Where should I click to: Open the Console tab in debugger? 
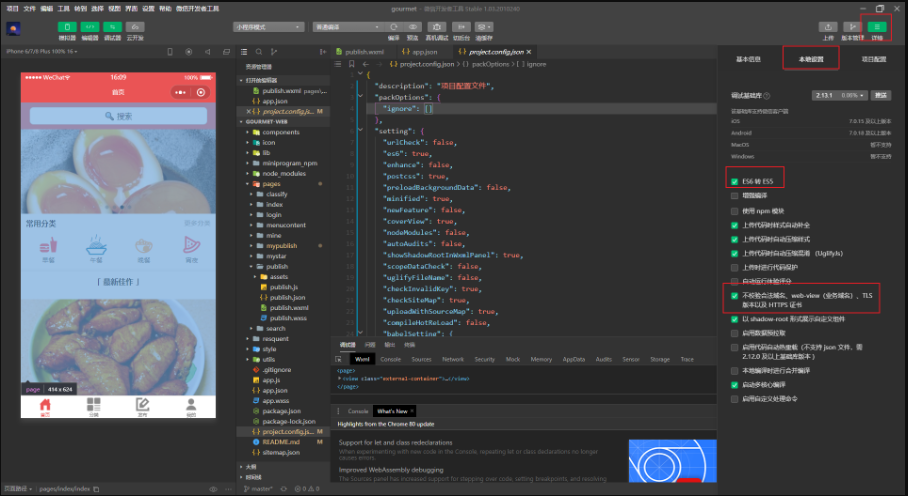(390, 358)
